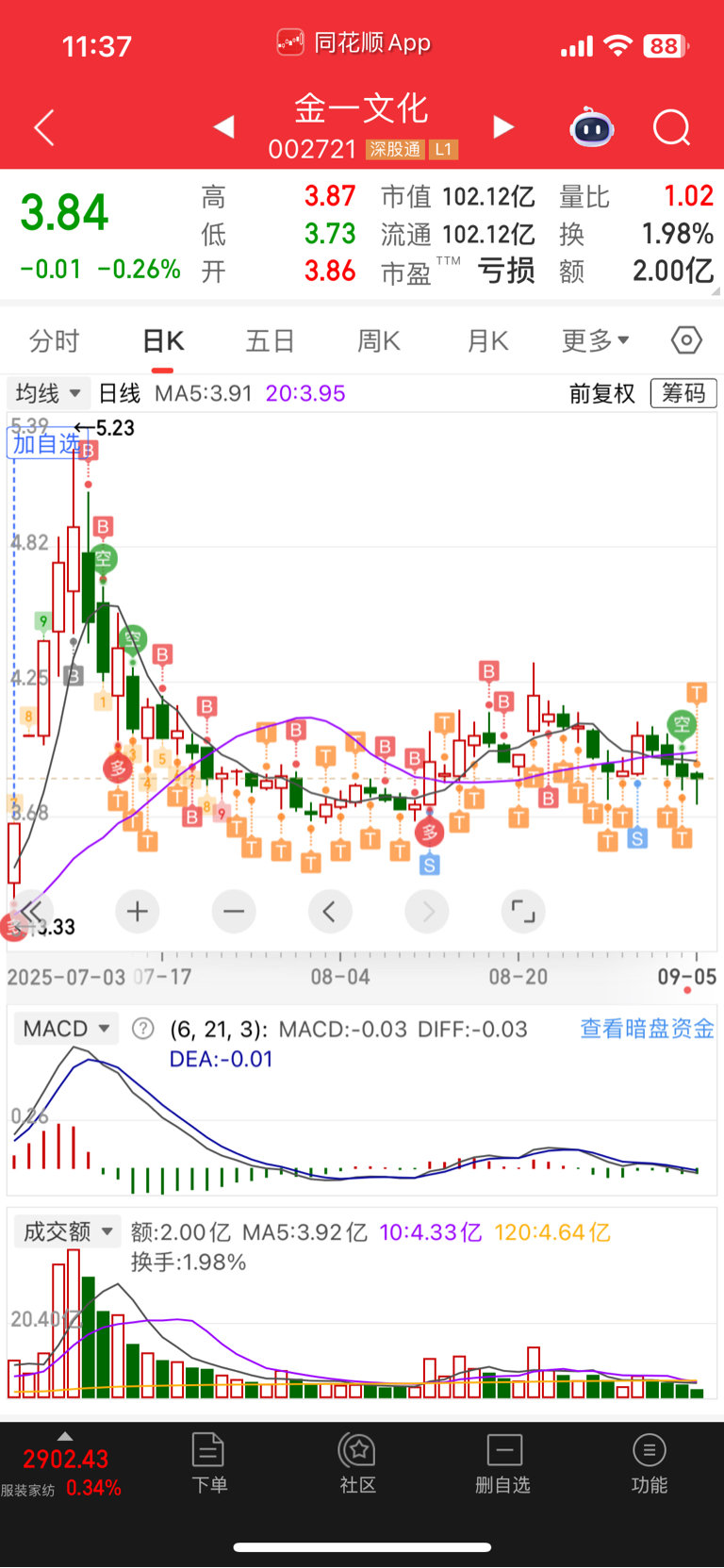Tap 市值 102.12亿 value
The image size is (724, 1568).
(488, 196)
